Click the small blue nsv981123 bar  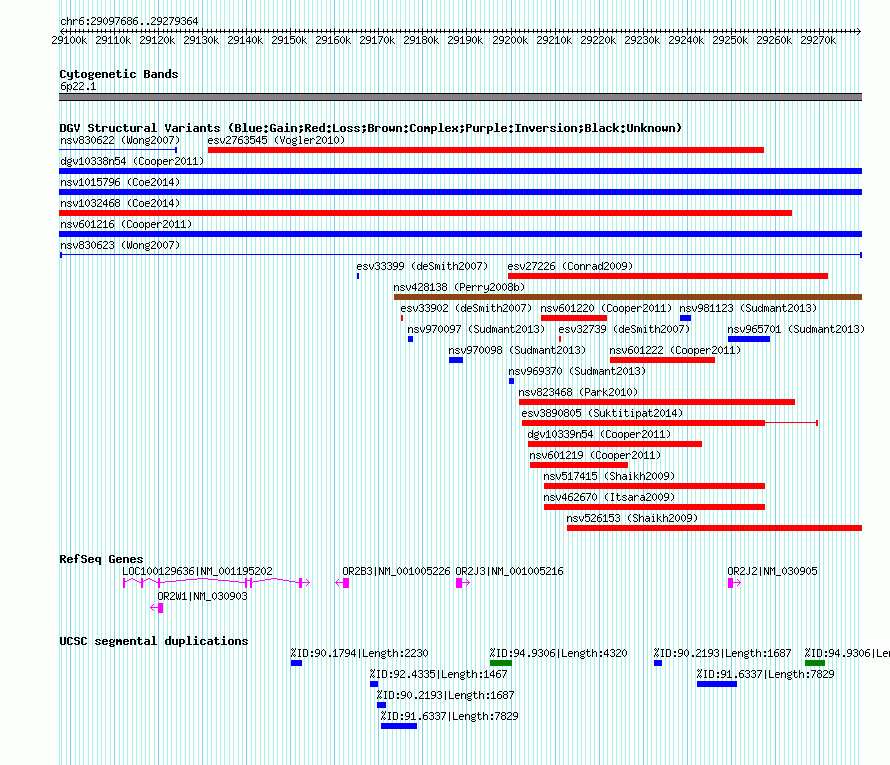click(685, 318)
